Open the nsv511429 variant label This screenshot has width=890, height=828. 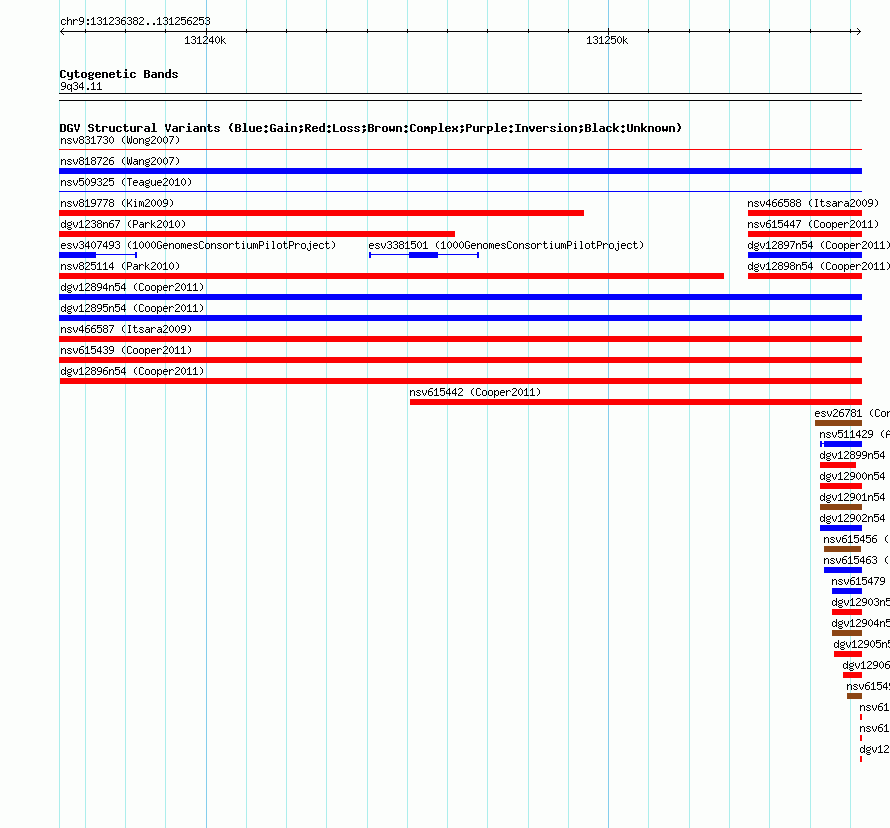pos(854,434)
